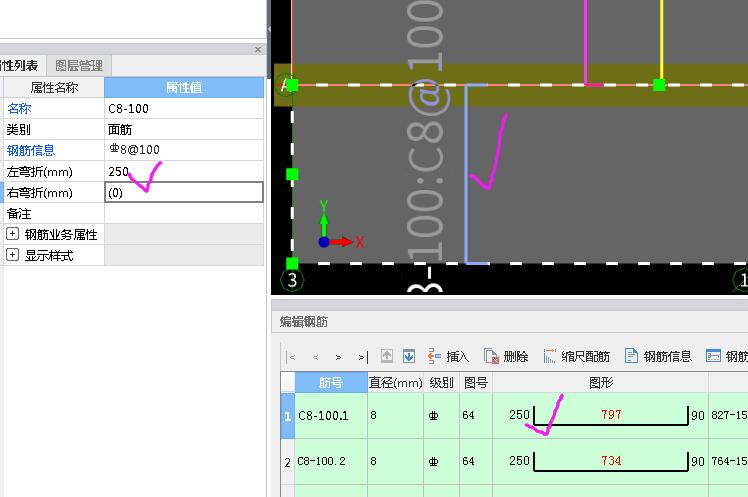Image resolution: width=748 pixels, height=497 pixels.
Task: Click the XY coordinate axis indicator
Action: click(x=340, y=226)
